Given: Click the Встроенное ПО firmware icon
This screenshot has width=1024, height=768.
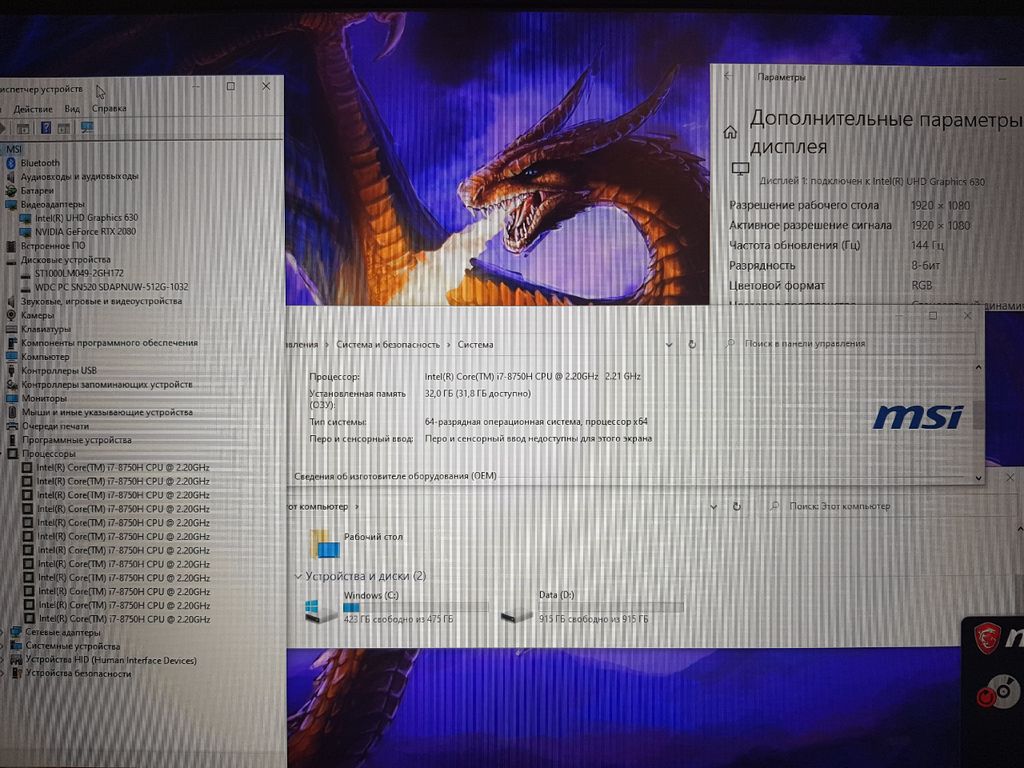Looking at the screenshot, I should (10, 246).
